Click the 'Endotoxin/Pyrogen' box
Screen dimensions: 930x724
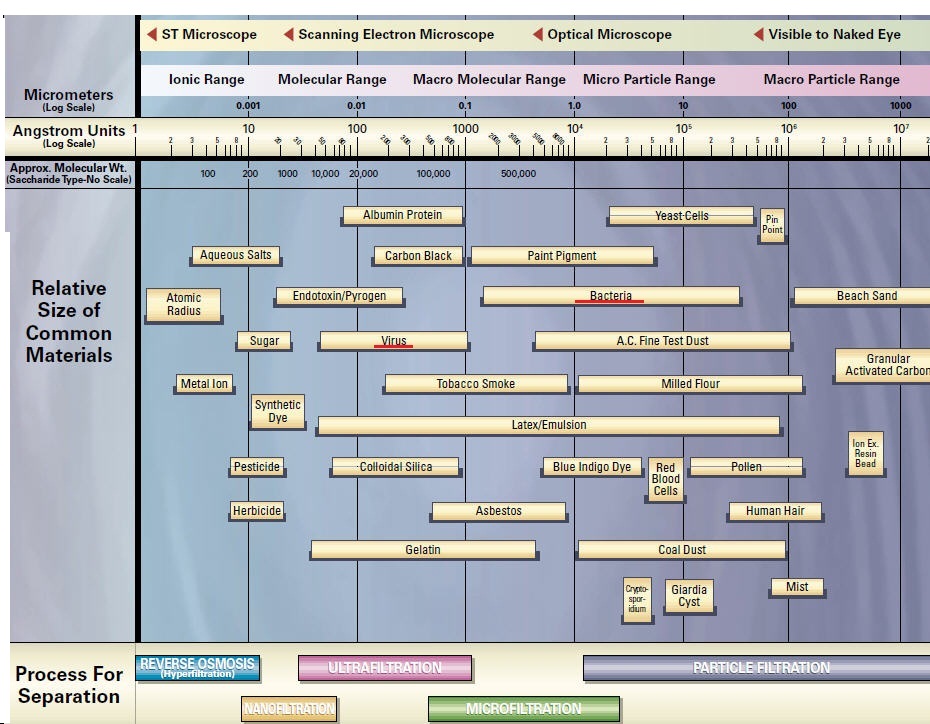point(339,296)
